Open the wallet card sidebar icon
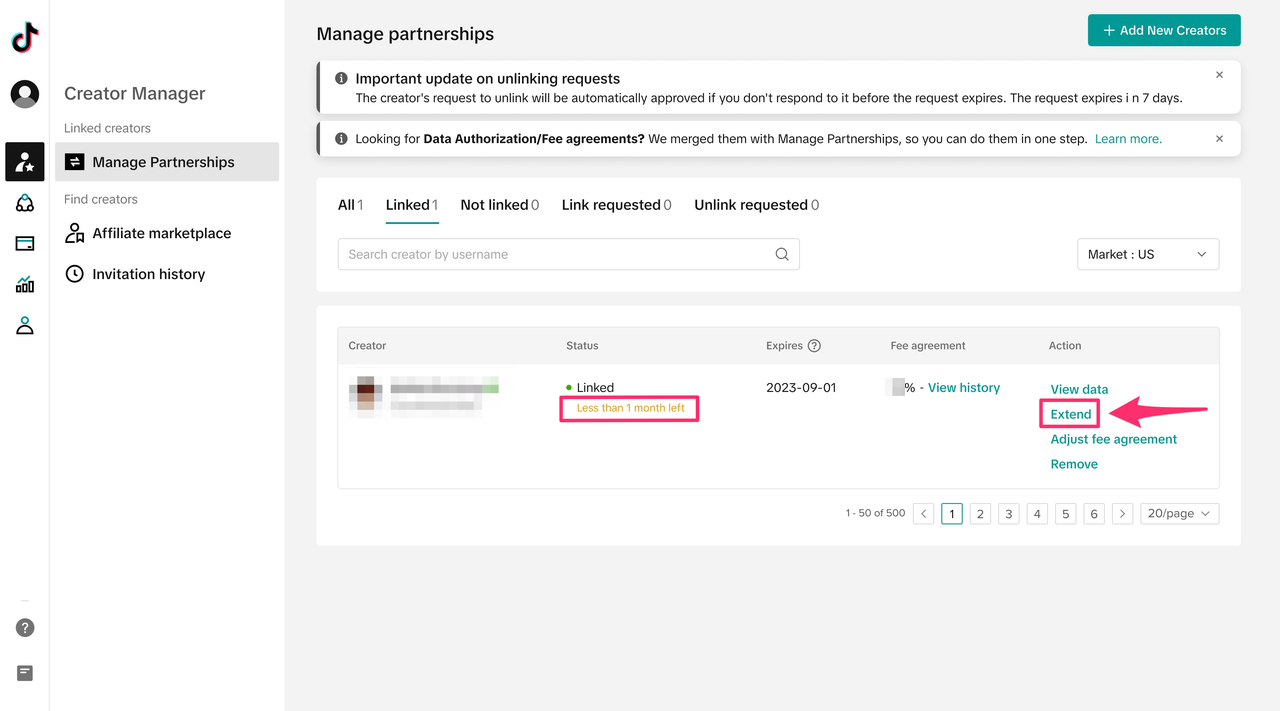Viewport: 1280px width, 711px height. 25,243
